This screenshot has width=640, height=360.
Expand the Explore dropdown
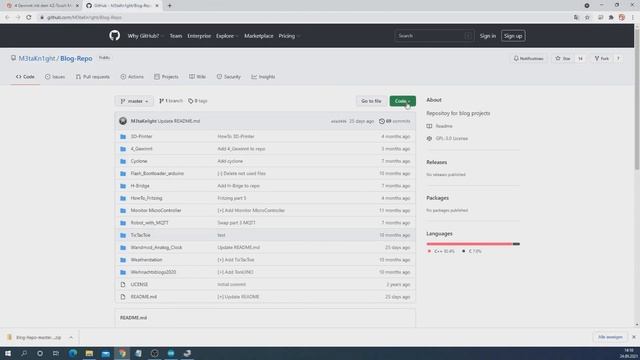(227, 36)
